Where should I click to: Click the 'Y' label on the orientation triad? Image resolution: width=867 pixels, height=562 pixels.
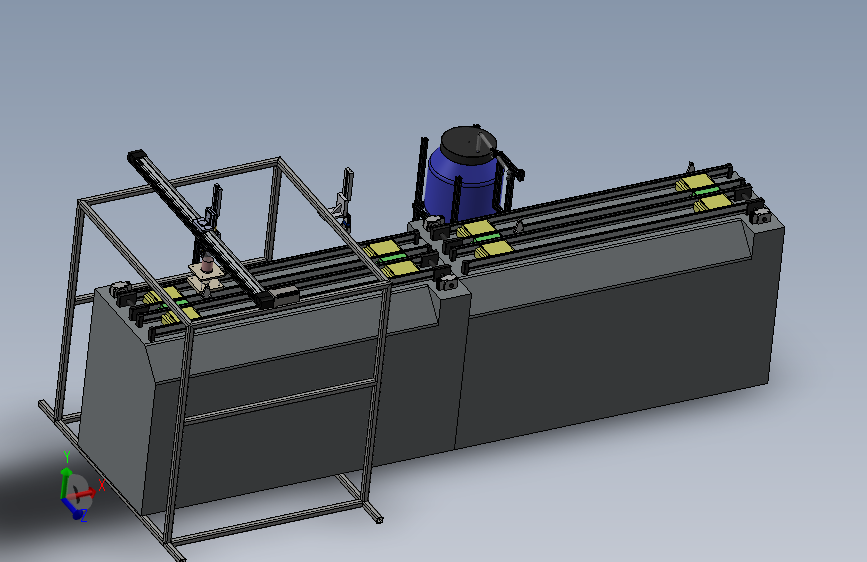(x=67, y=456)
